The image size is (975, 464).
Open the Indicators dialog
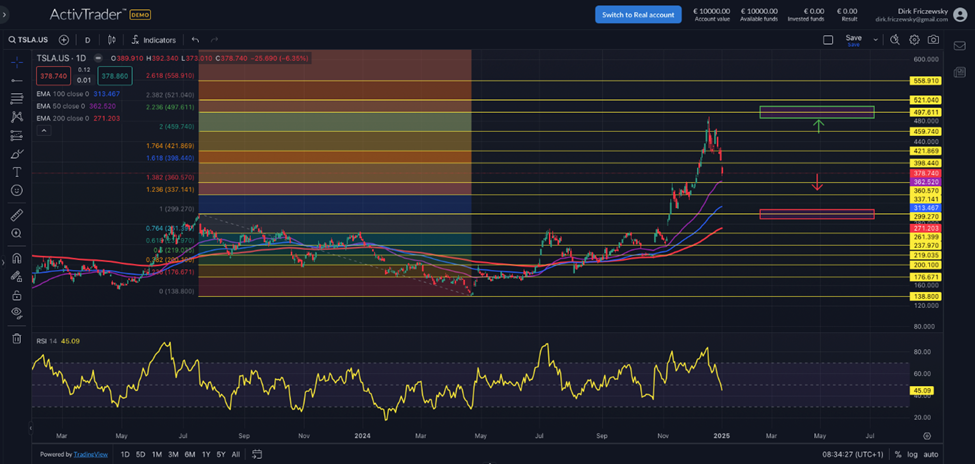153,40
